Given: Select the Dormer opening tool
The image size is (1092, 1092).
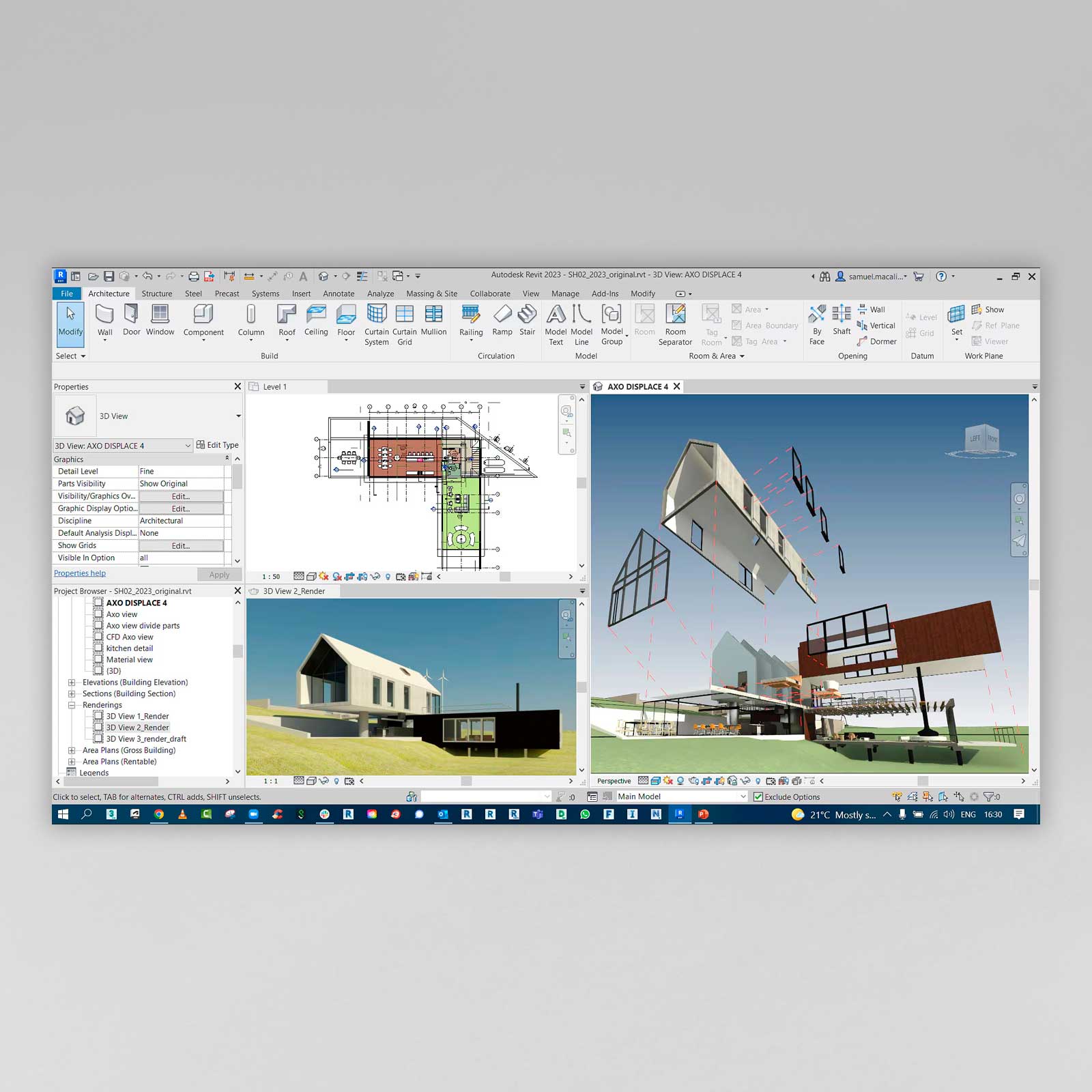Looking at the screenshot, I should click(x=877, y=341).
